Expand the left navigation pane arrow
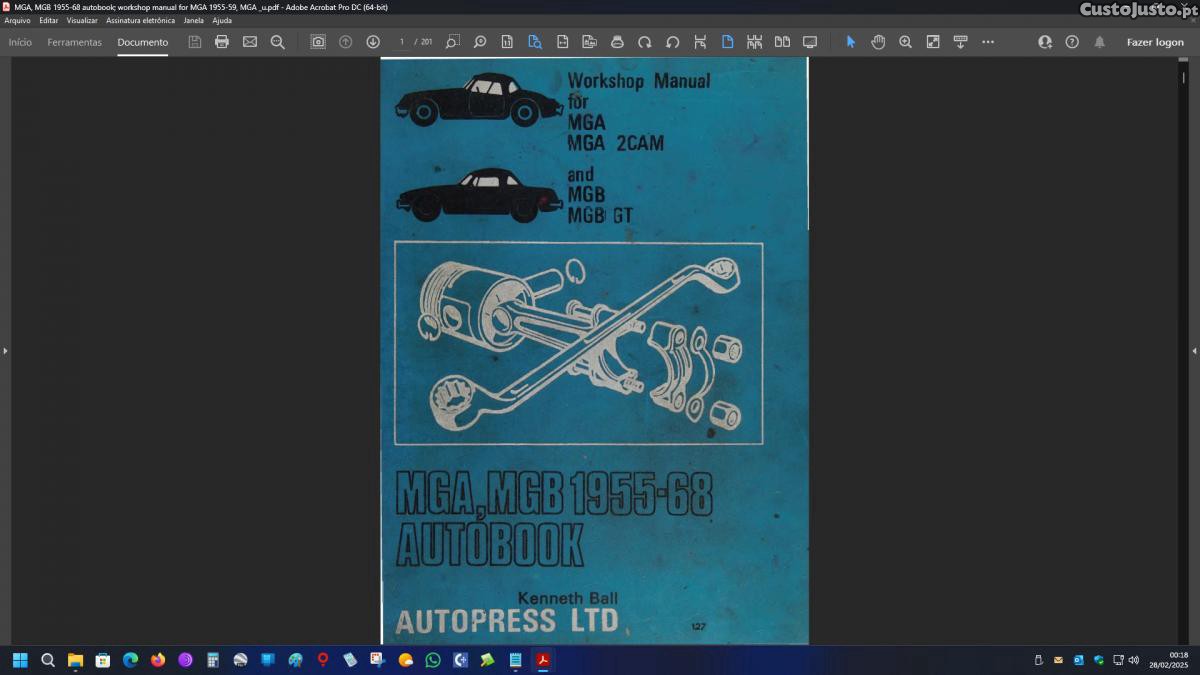Viewport: 1200px width, 675px height. point(5,351)
